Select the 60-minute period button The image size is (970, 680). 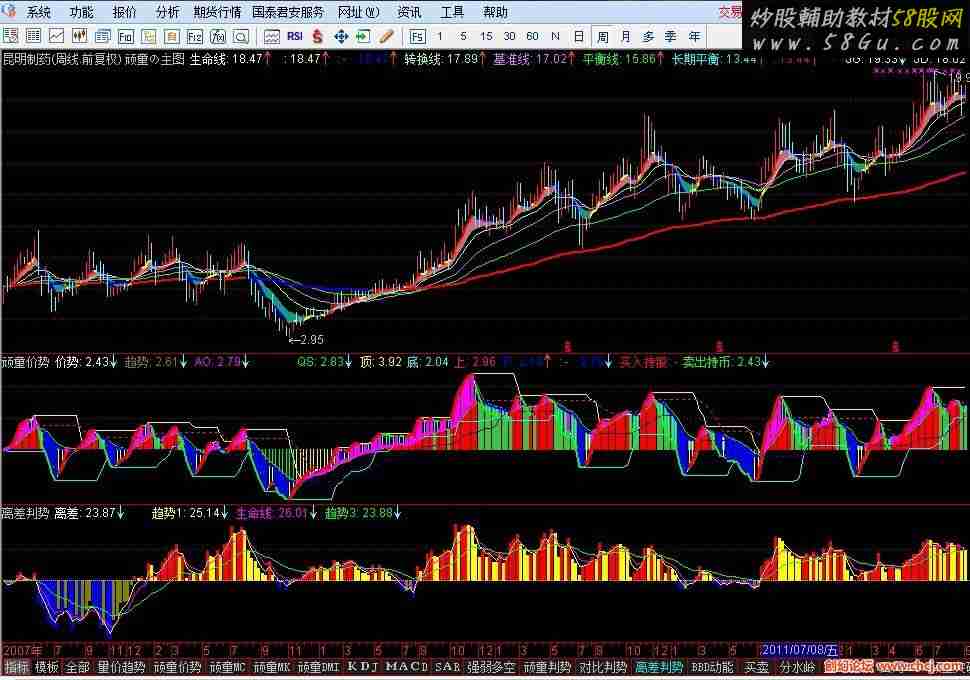[x=532, y=36]
